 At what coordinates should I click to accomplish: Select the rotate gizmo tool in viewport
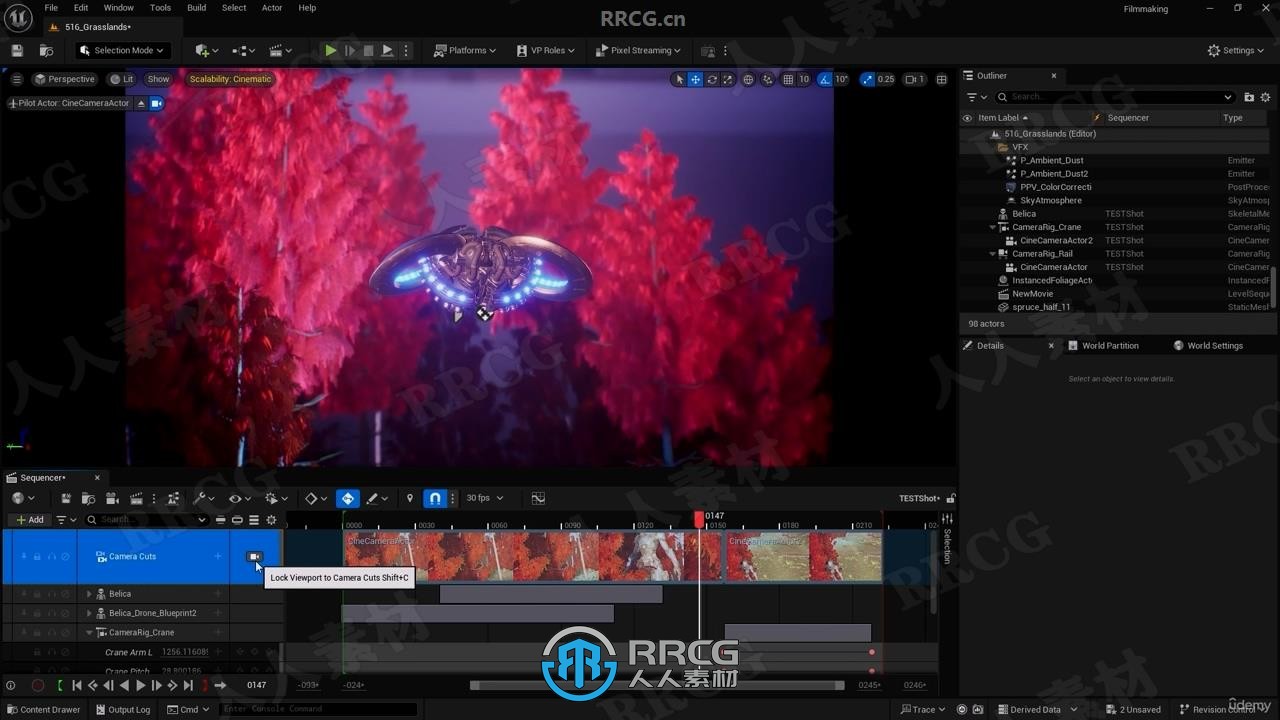click(x=711, y=79)
